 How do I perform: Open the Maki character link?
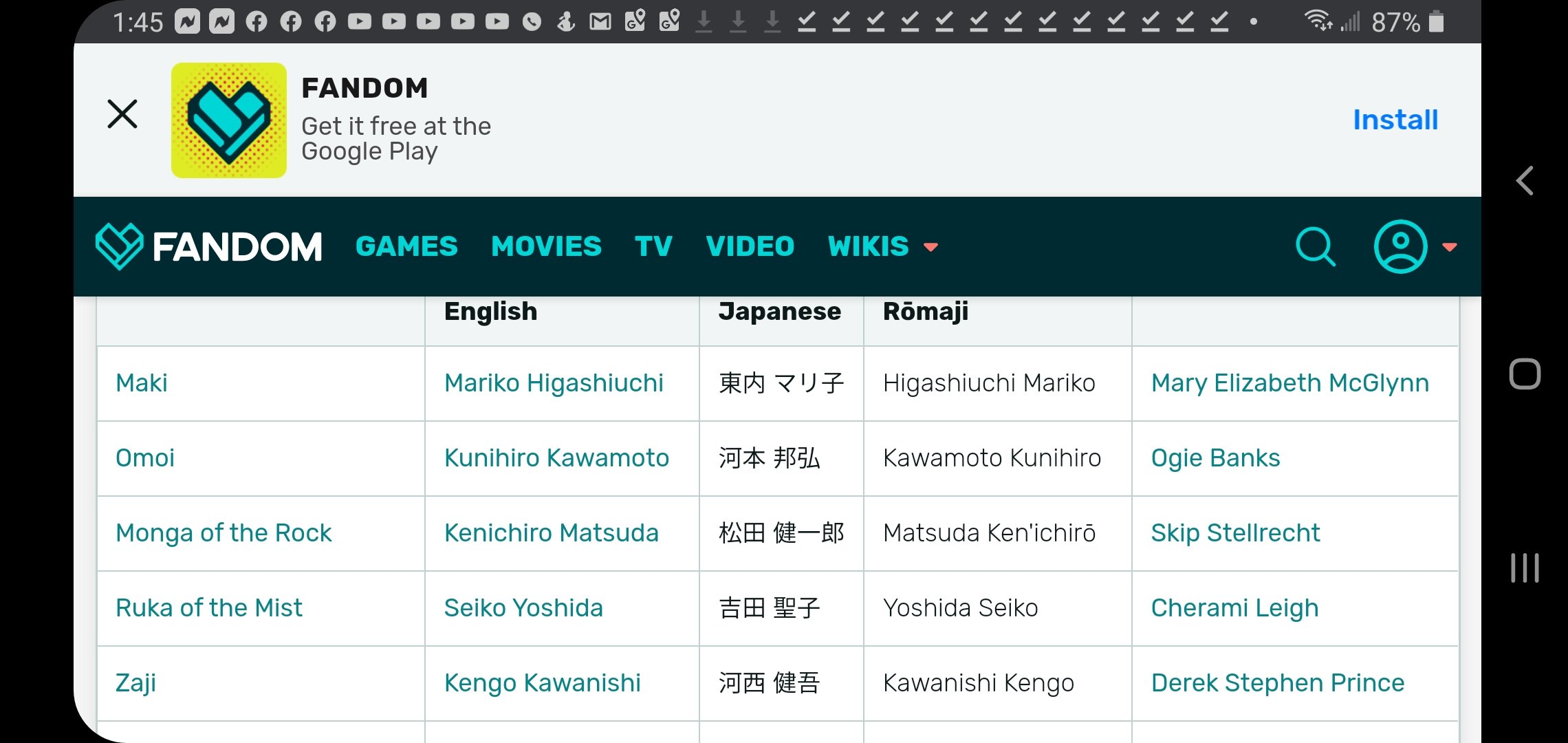[x=142, y=383]
